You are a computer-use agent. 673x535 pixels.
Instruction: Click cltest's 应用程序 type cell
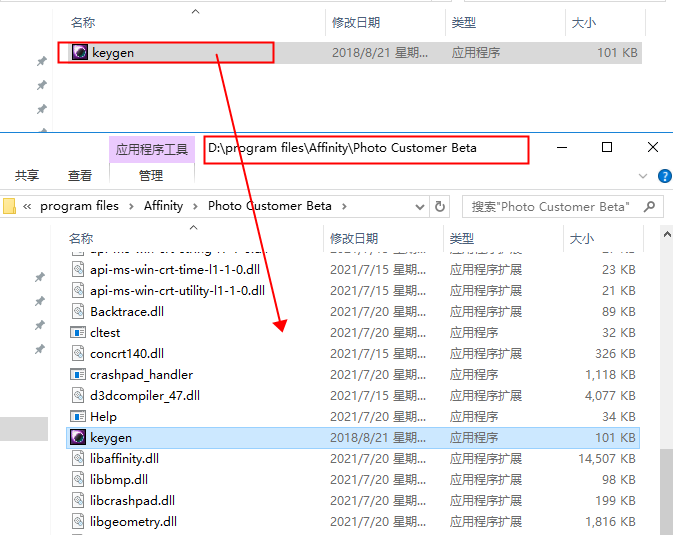pos(474,332)
